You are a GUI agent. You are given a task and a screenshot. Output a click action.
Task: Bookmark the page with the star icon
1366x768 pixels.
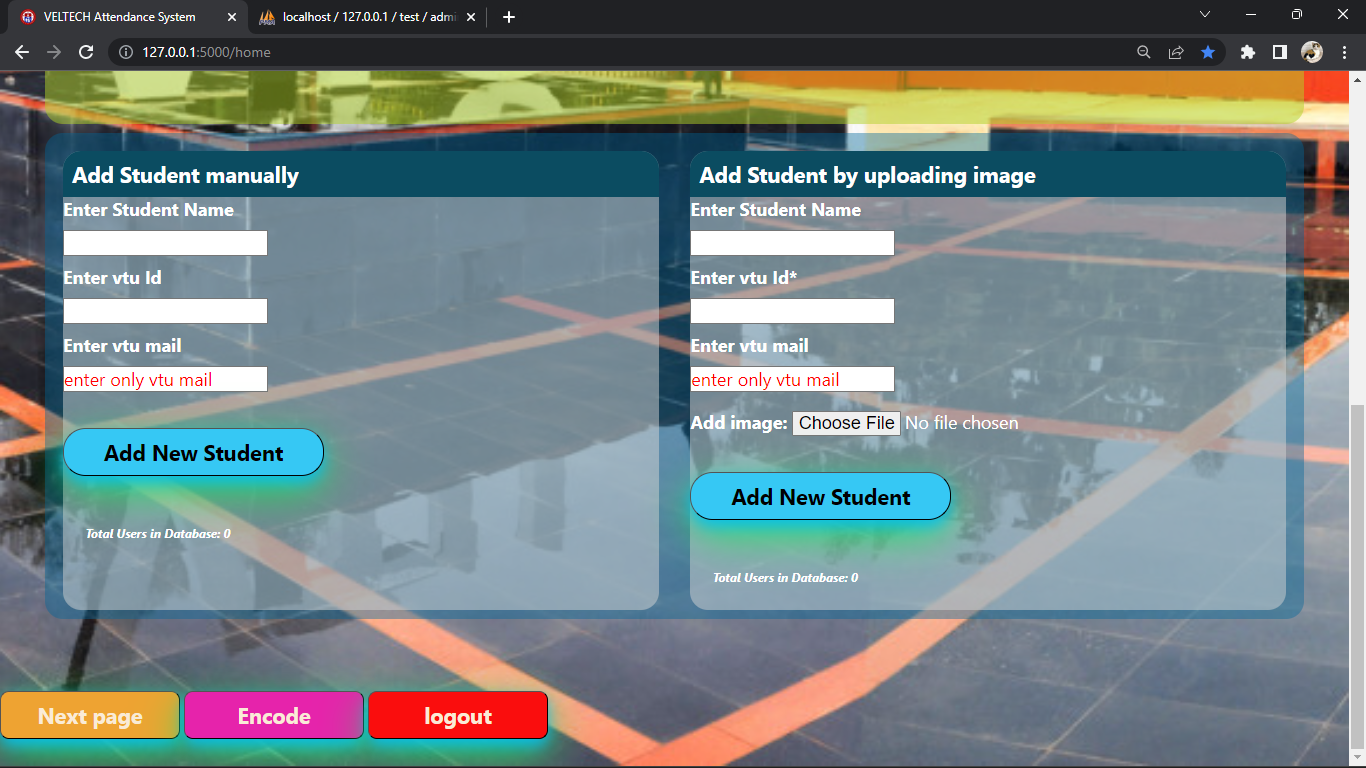[1208, 52]
